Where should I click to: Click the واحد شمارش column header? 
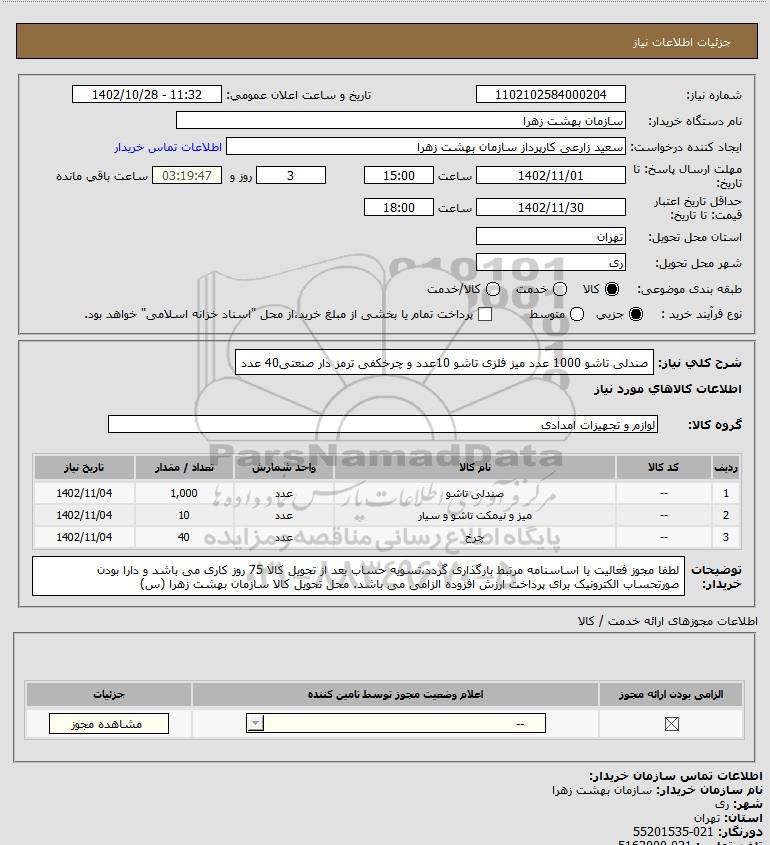click(x=284, y=467)
